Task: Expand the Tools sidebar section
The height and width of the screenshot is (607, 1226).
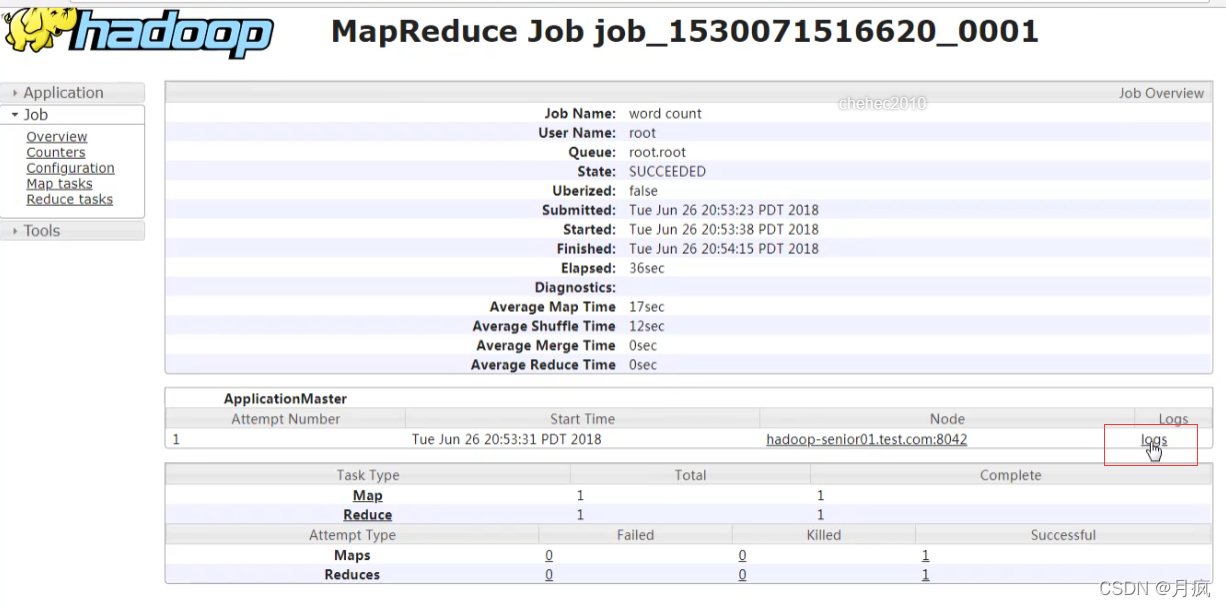Action: click(73, 231)
